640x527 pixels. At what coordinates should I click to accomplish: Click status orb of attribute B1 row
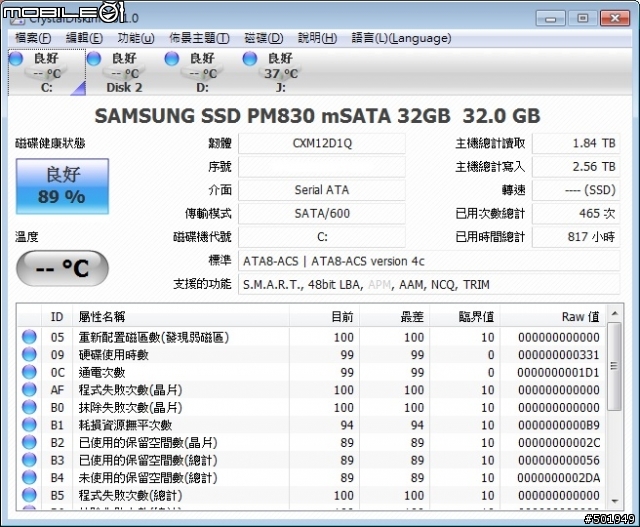coord(29,425)
